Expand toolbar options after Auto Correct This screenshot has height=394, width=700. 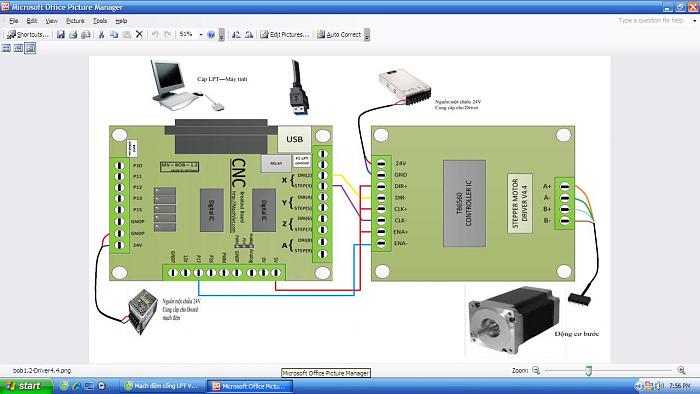click(x=367, y=35)
